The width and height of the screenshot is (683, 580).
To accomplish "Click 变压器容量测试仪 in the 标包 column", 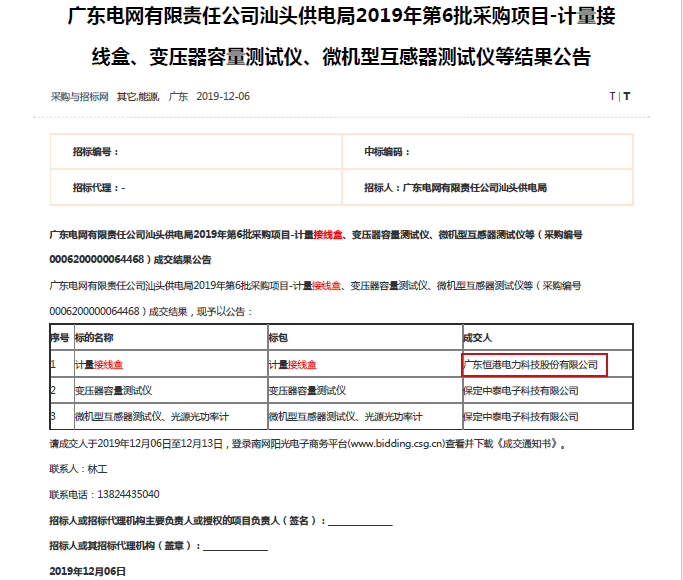I will tap(308, 390).
